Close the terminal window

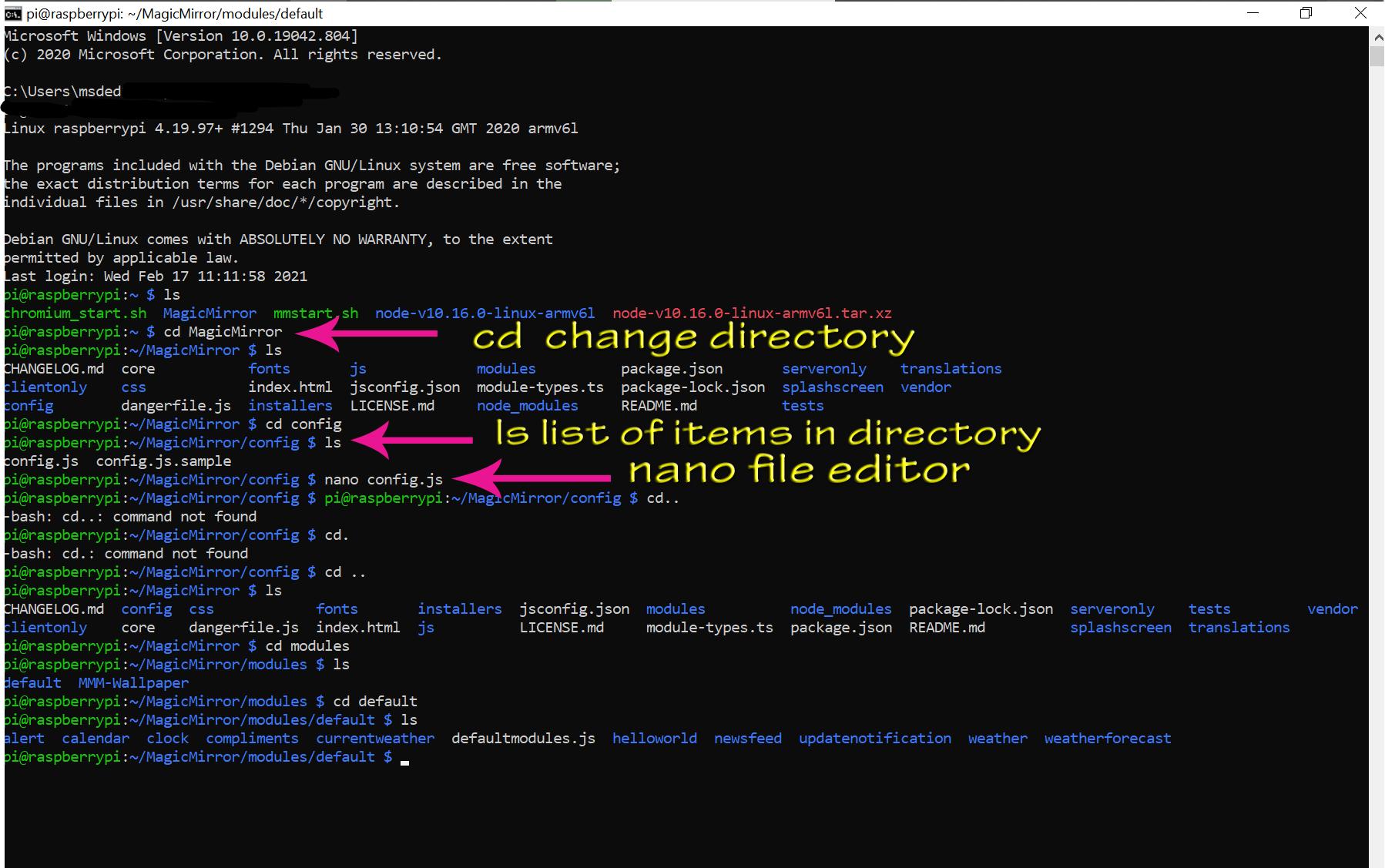point(1360,13)
